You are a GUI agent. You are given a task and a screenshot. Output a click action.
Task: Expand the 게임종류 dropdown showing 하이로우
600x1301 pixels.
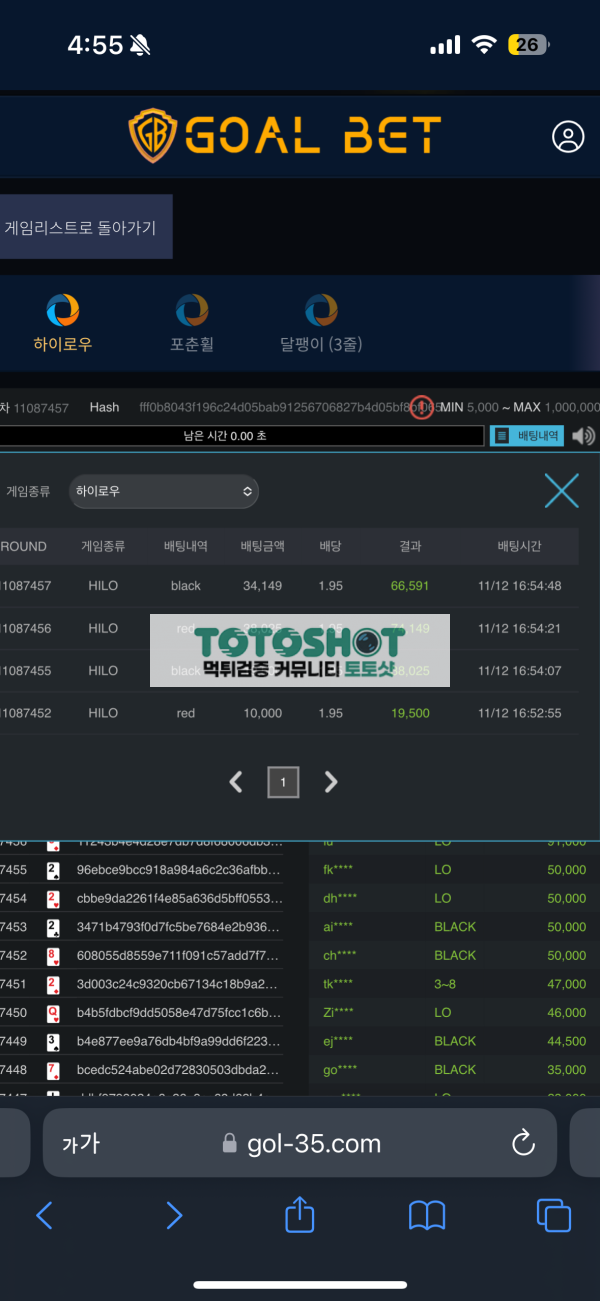pyautogui.click(x=164, y=492)
